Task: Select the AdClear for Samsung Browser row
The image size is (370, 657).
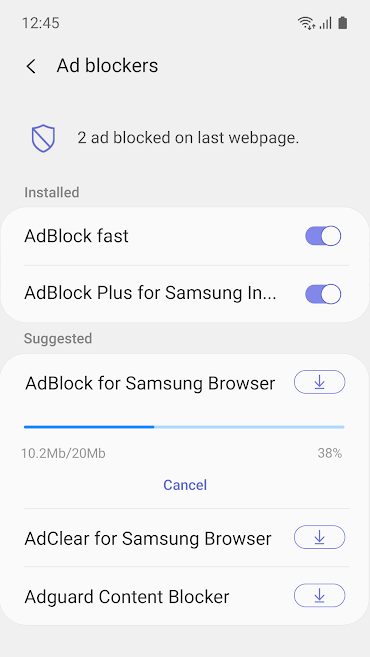Action: [185, 538]
